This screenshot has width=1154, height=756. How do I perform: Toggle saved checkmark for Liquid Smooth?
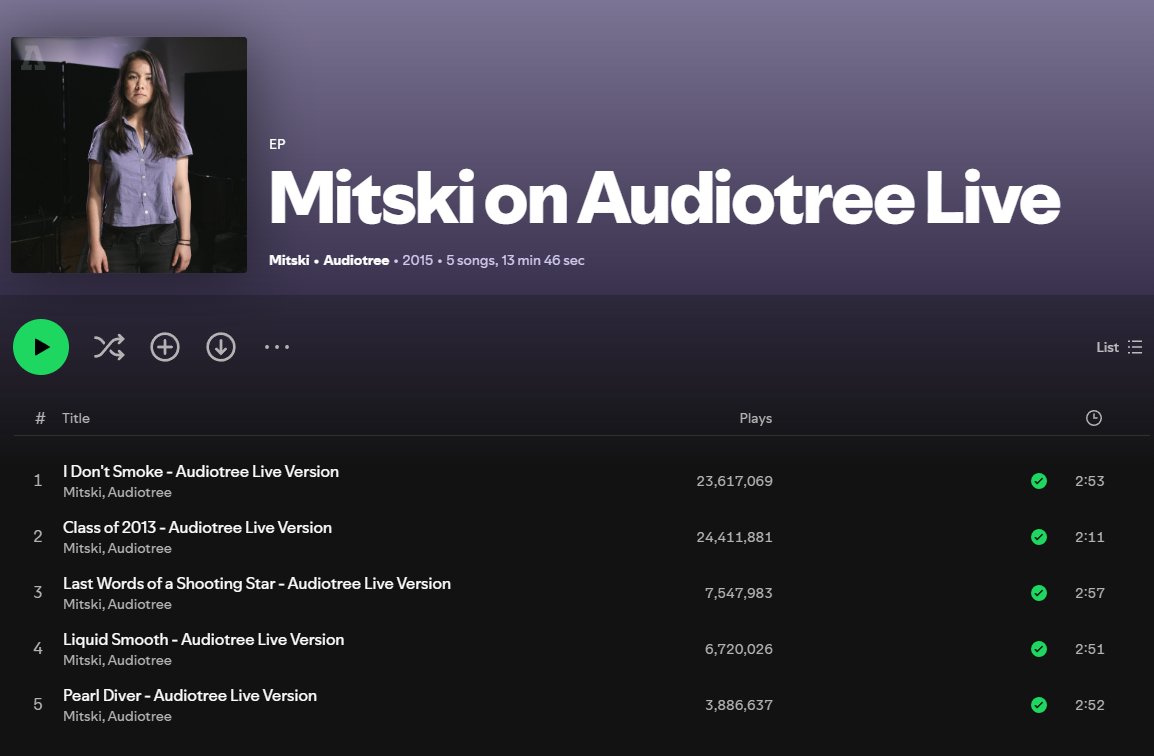[1038, 649]
